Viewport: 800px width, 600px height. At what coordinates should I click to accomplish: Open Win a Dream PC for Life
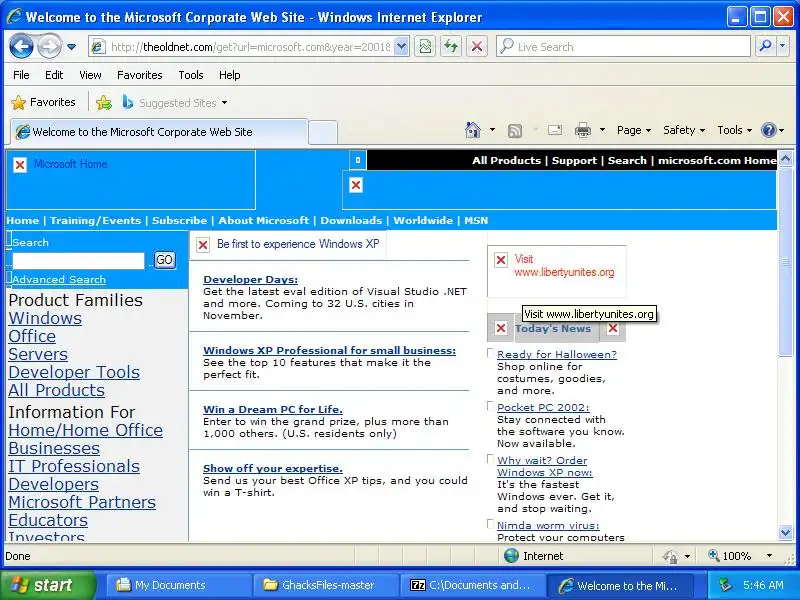[x=272, y=409]
